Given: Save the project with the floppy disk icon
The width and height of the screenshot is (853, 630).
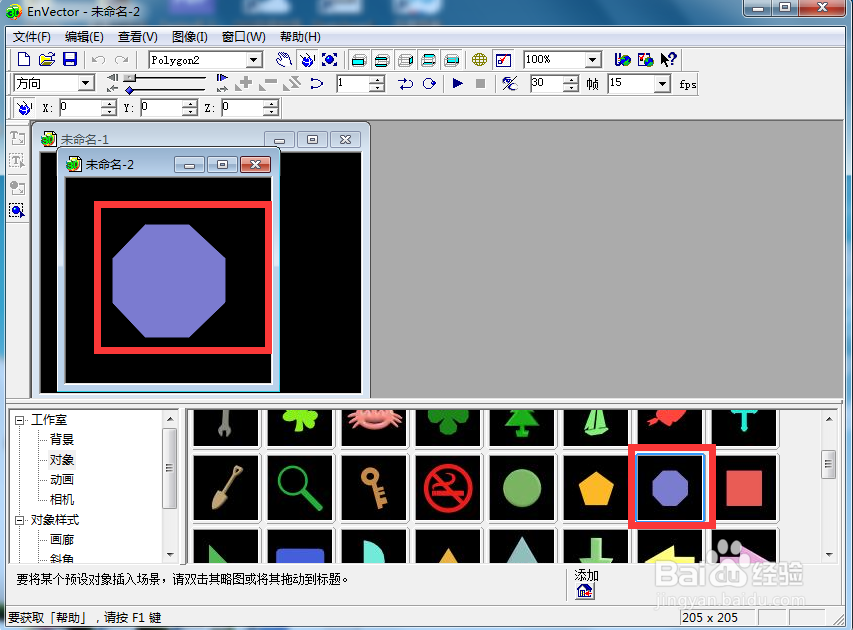Looking at the screenshot, I should [70, 59].
